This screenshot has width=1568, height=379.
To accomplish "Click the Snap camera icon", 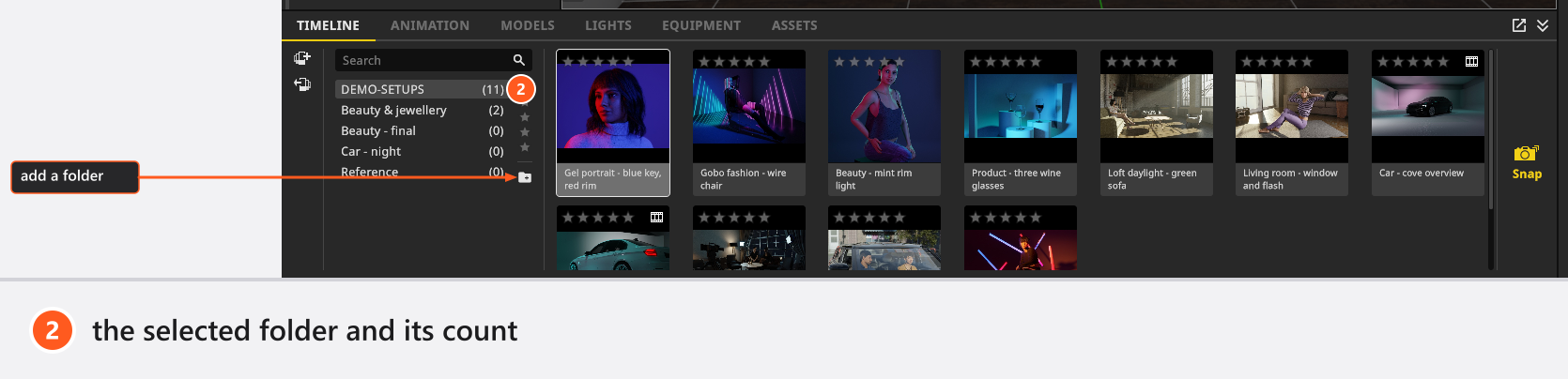I will (1526, 153).
